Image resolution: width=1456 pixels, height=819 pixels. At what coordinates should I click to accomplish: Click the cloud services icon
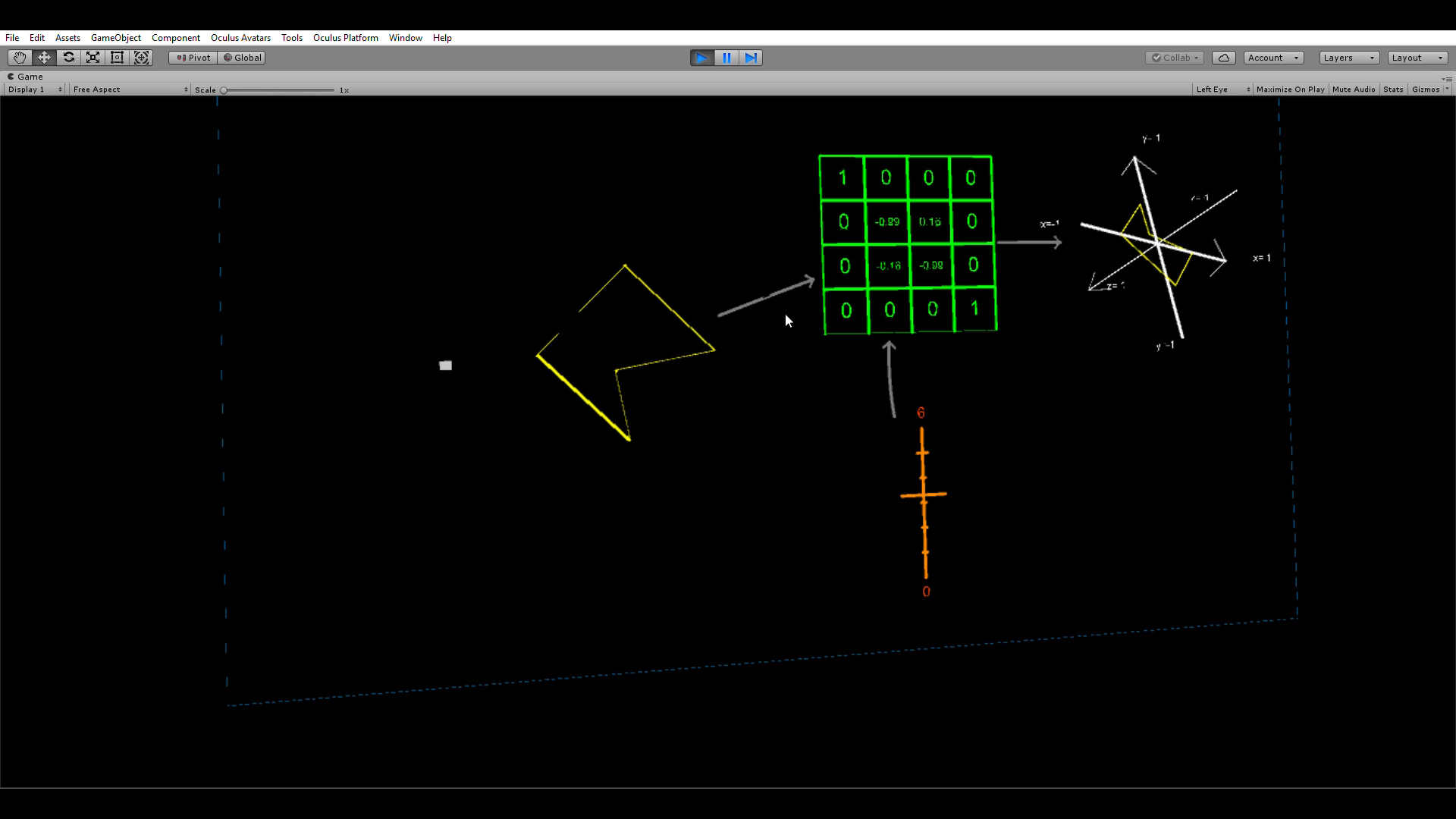(1223, 58)
